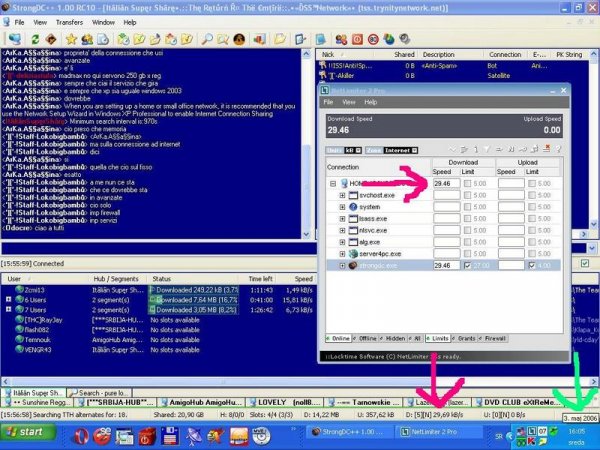Click Opera icon in quick launch
600x450 pixels.
[81, 436]
